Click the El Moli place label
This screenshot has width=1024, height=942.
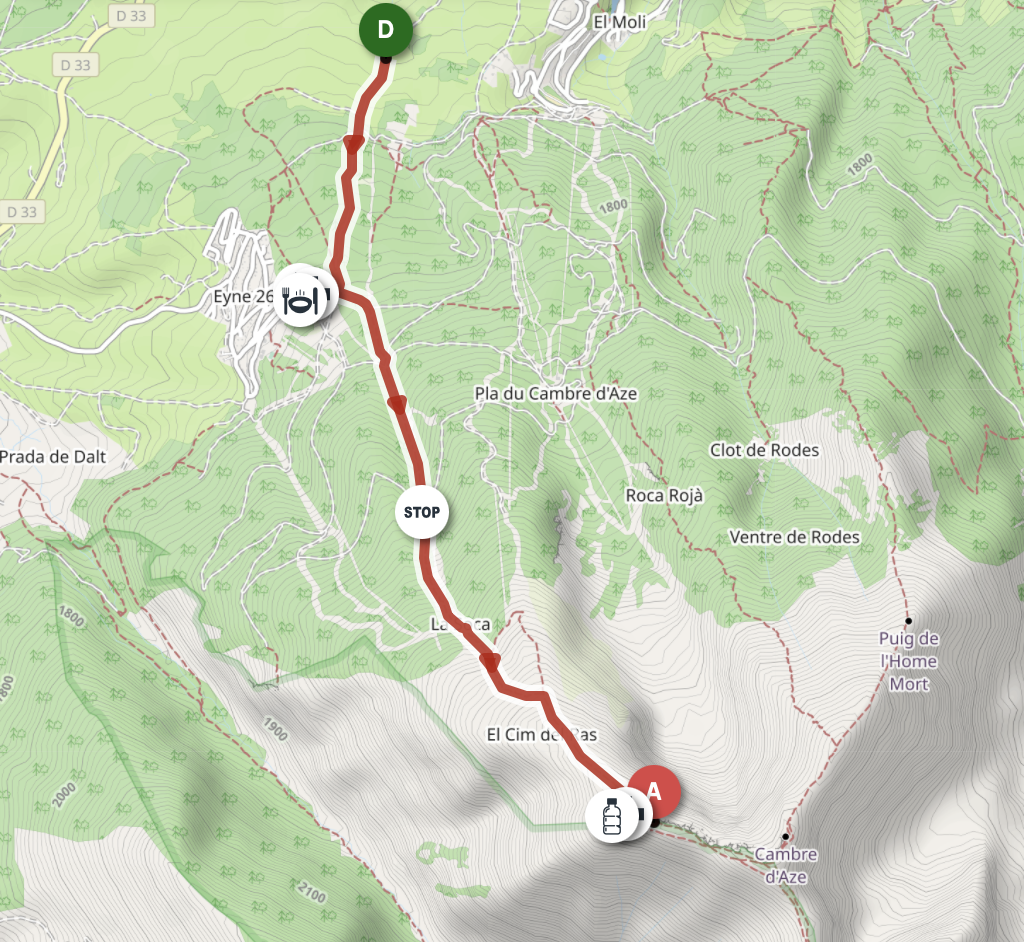tap(620, 22)
